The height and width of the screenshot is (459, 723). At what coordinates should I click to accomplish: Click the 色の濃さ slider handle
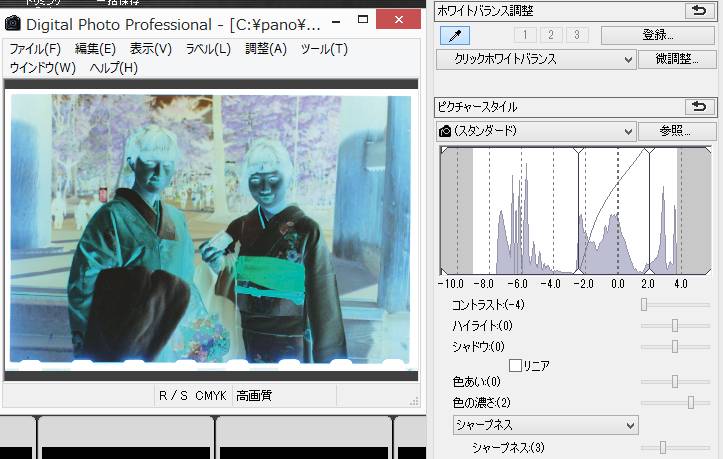(x=691, y=402)
